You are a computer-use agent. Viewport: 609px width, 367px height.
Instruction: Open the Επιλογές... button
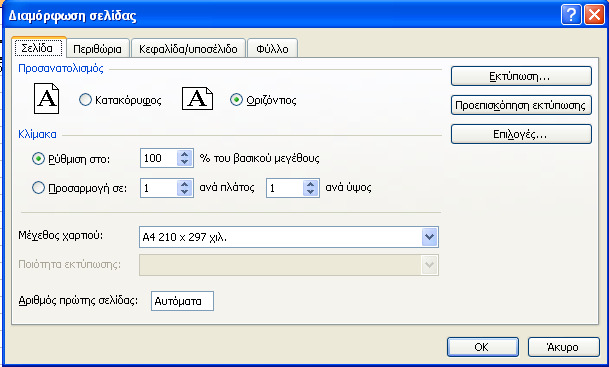coord(521,134)
